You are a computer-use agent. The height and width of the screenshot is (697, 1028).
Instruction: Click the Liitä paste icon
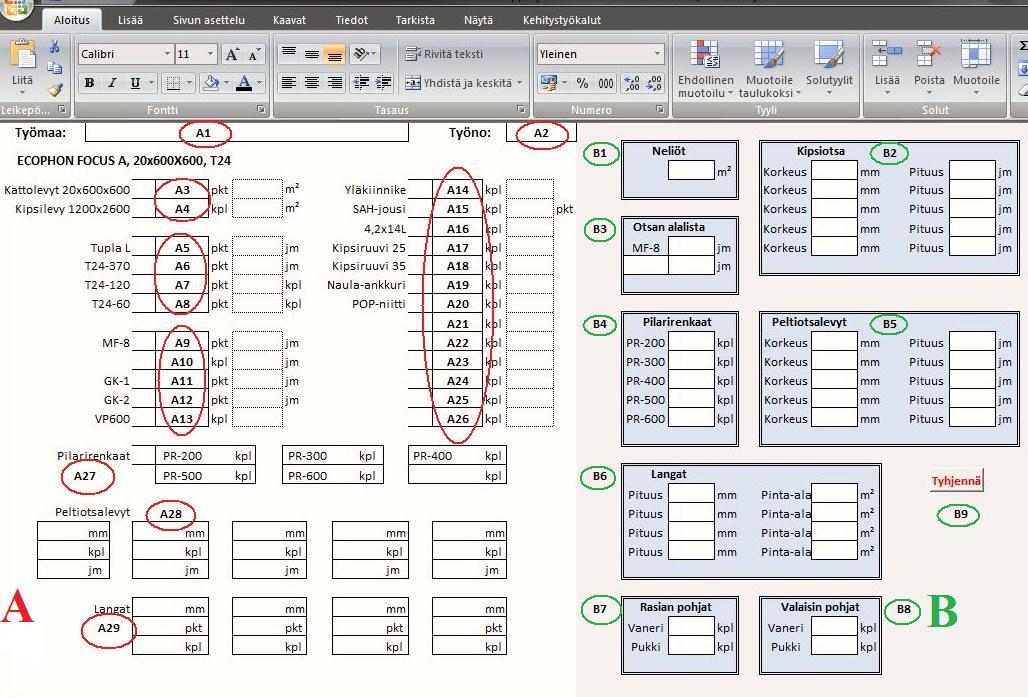point(22,56)
